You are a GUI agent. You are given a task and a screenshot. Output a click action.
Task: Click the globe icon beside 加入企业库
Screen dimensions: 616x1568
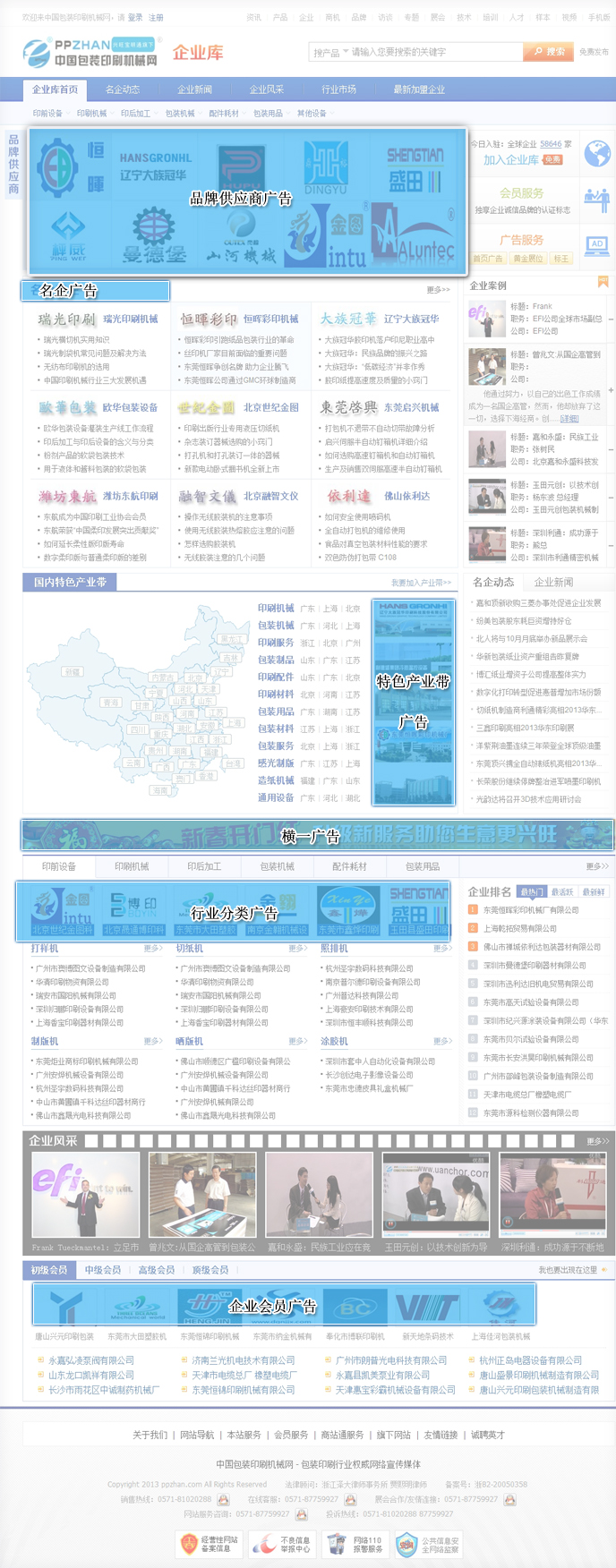(x=596, y=153)
